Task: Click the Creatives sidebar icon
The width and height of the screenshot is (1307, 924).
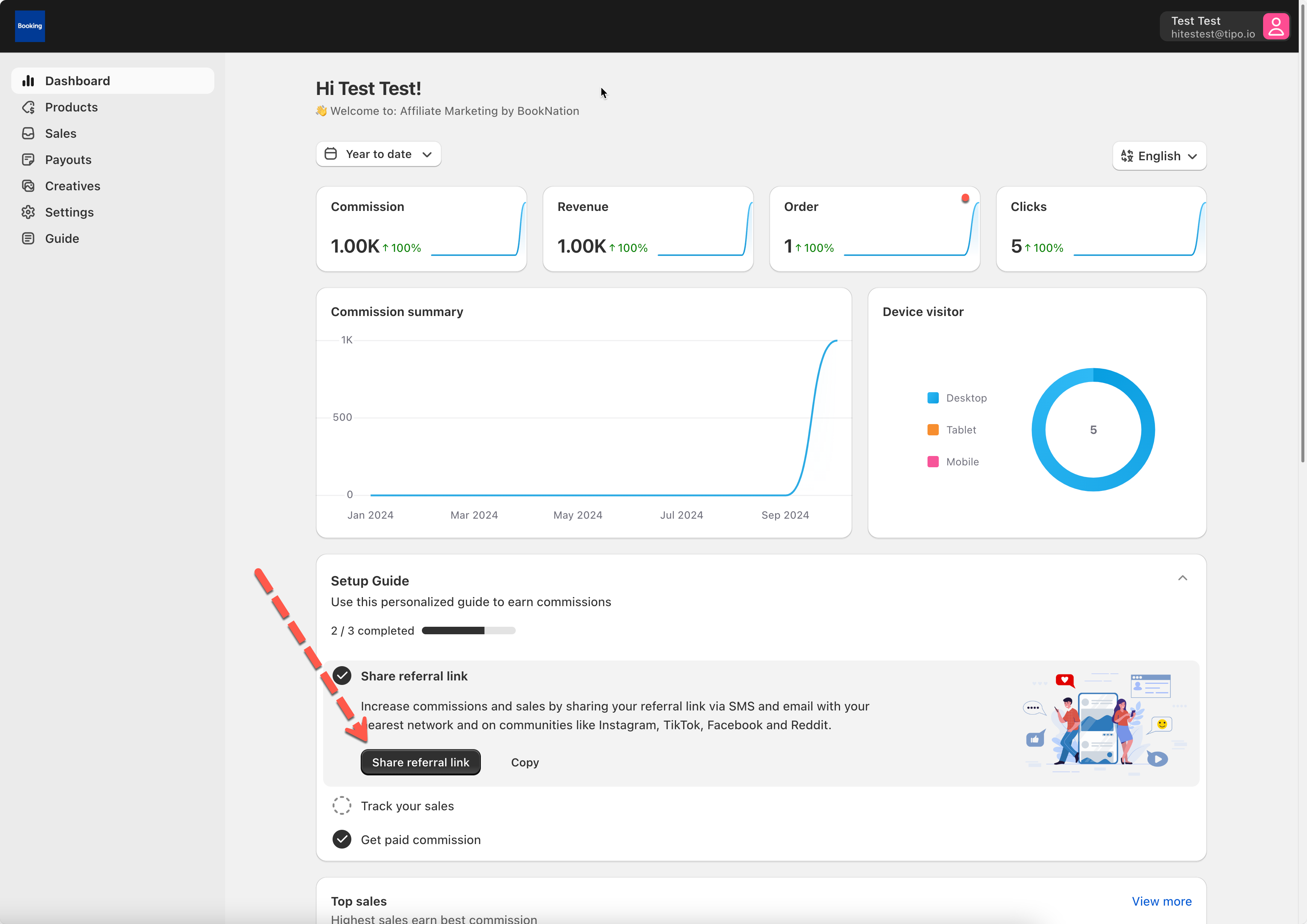Action: click(28, 186)
